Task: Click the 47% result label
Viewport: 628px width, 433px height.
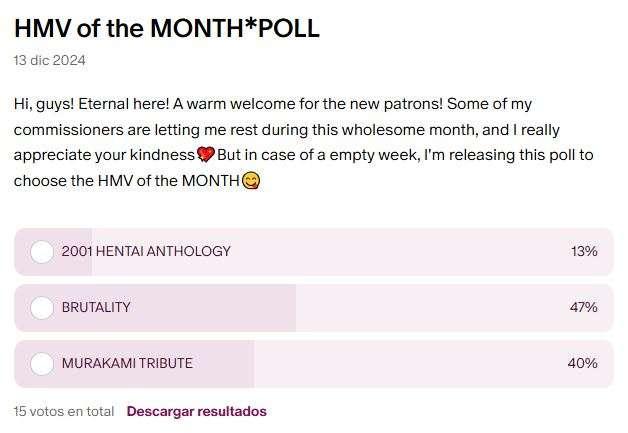Action: [x=584, y=308]
